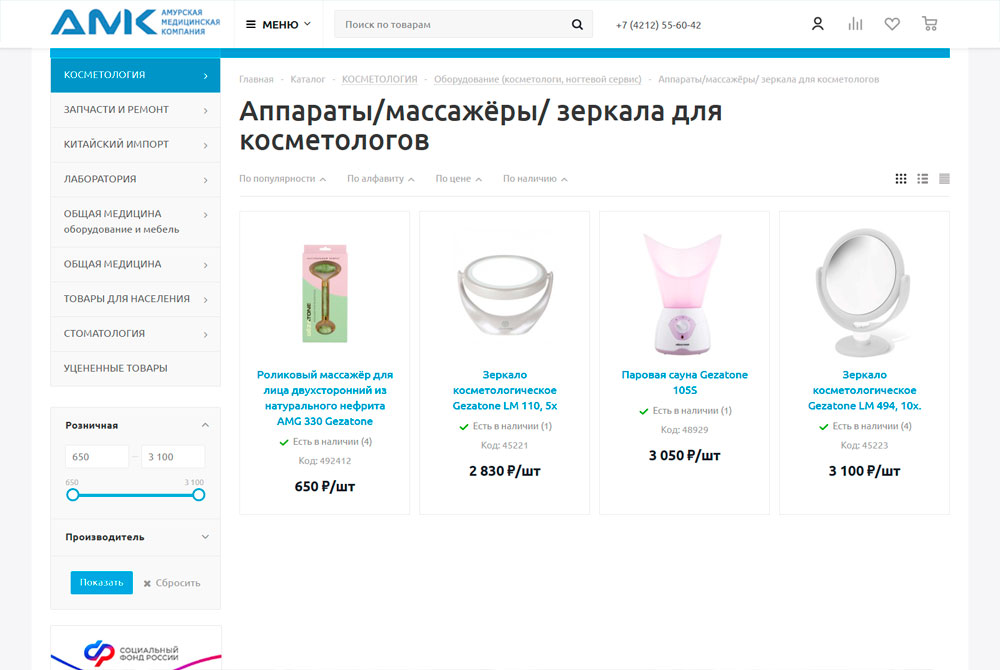Viewport: 1000px width, 670px height.
Task: Click product code Код: 45223
Action: tap(864, 446)
